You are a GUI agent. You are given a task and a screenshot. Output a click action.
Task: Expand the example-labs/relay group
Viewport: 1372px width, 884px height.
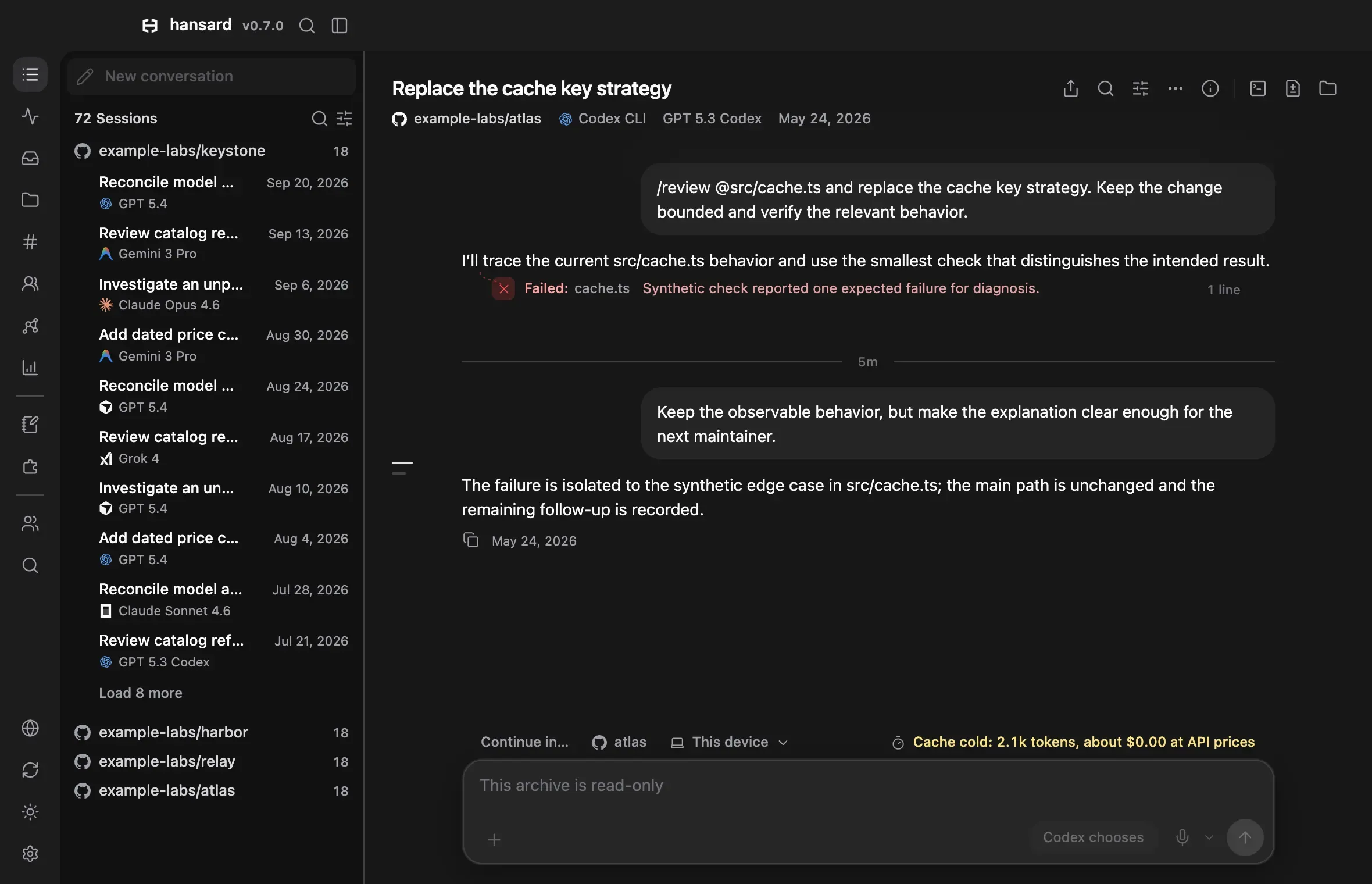pos(212,762)
